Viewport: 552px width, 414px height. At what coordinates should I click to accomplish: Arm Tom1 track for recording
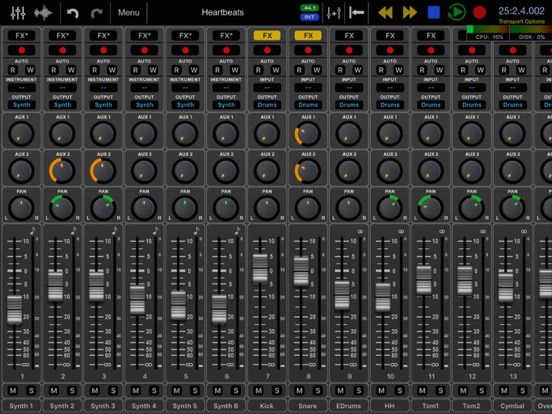click(x=431, y=50)
